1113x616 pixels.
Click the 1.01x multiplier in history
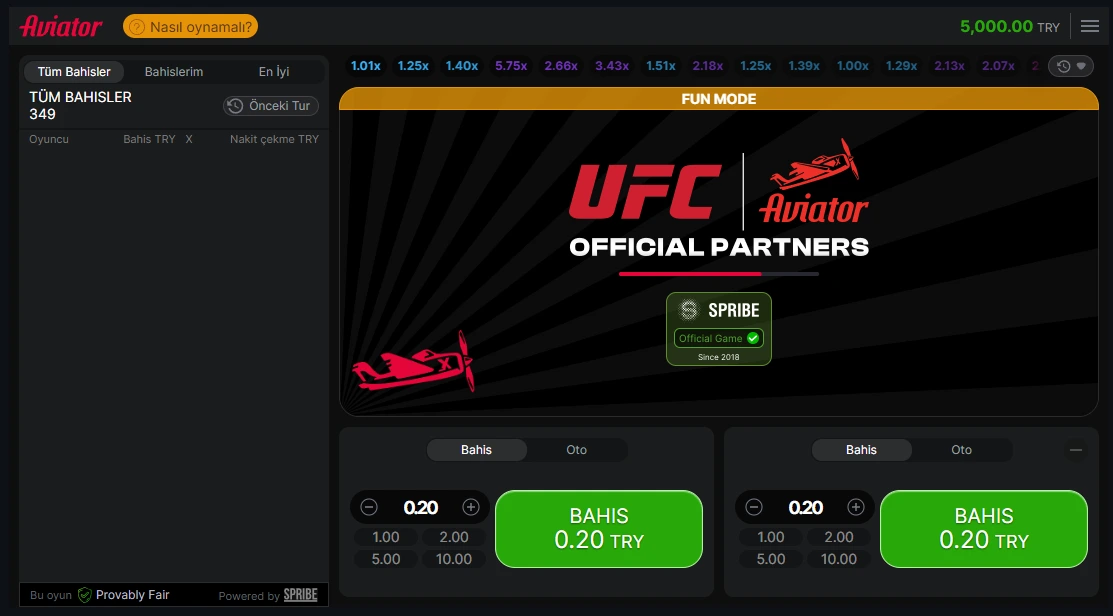pos(366,66)
